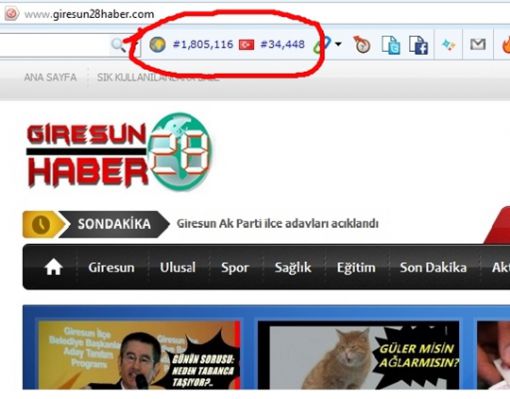Go to home via house icon
This screenshot has width=510, height=399.
click(x=54, y=267)
